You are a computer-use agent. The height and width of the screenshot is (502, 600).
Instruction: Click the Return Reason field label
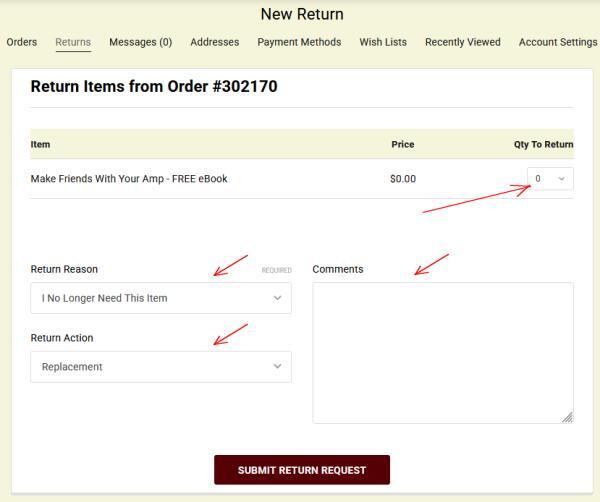(64, 269)
